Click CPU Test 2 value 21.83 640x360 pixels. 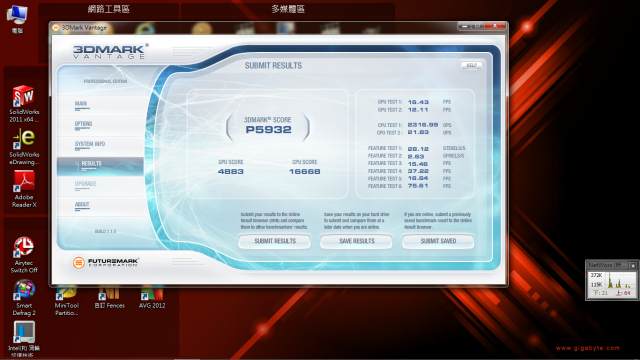tap(418, 133)
